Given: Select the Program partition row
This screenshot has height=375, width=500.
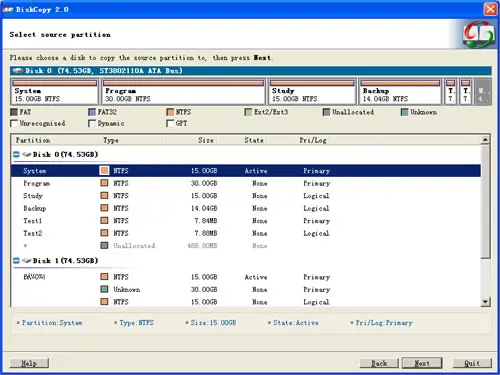Looking at the screenshot, I should [246, 183].
